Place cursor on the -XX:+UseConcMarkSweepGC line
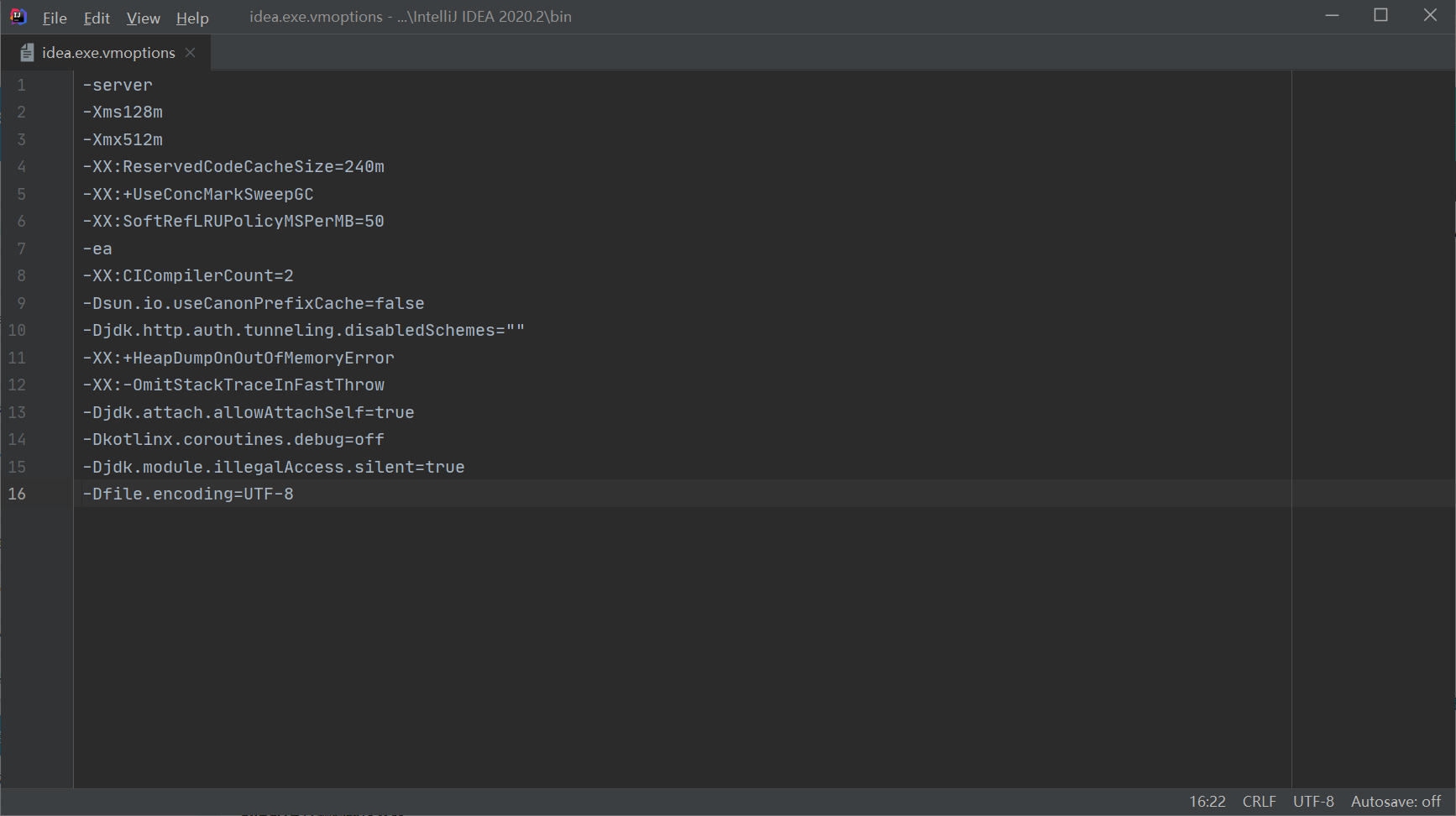The image size is (1456, 816). tap(198, 194)
